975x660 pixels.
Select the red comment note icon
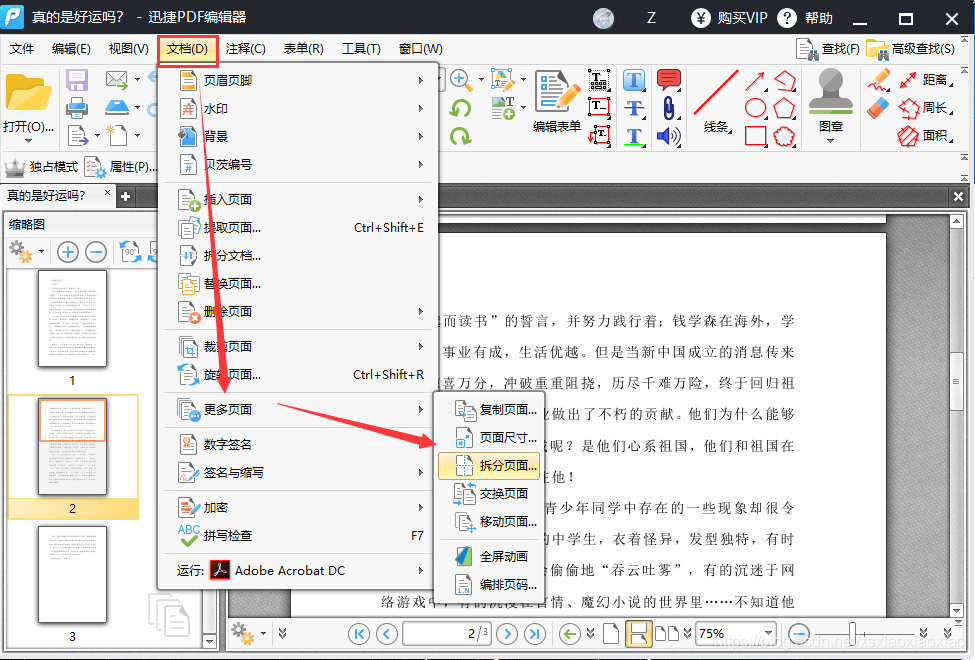[668, 80]
